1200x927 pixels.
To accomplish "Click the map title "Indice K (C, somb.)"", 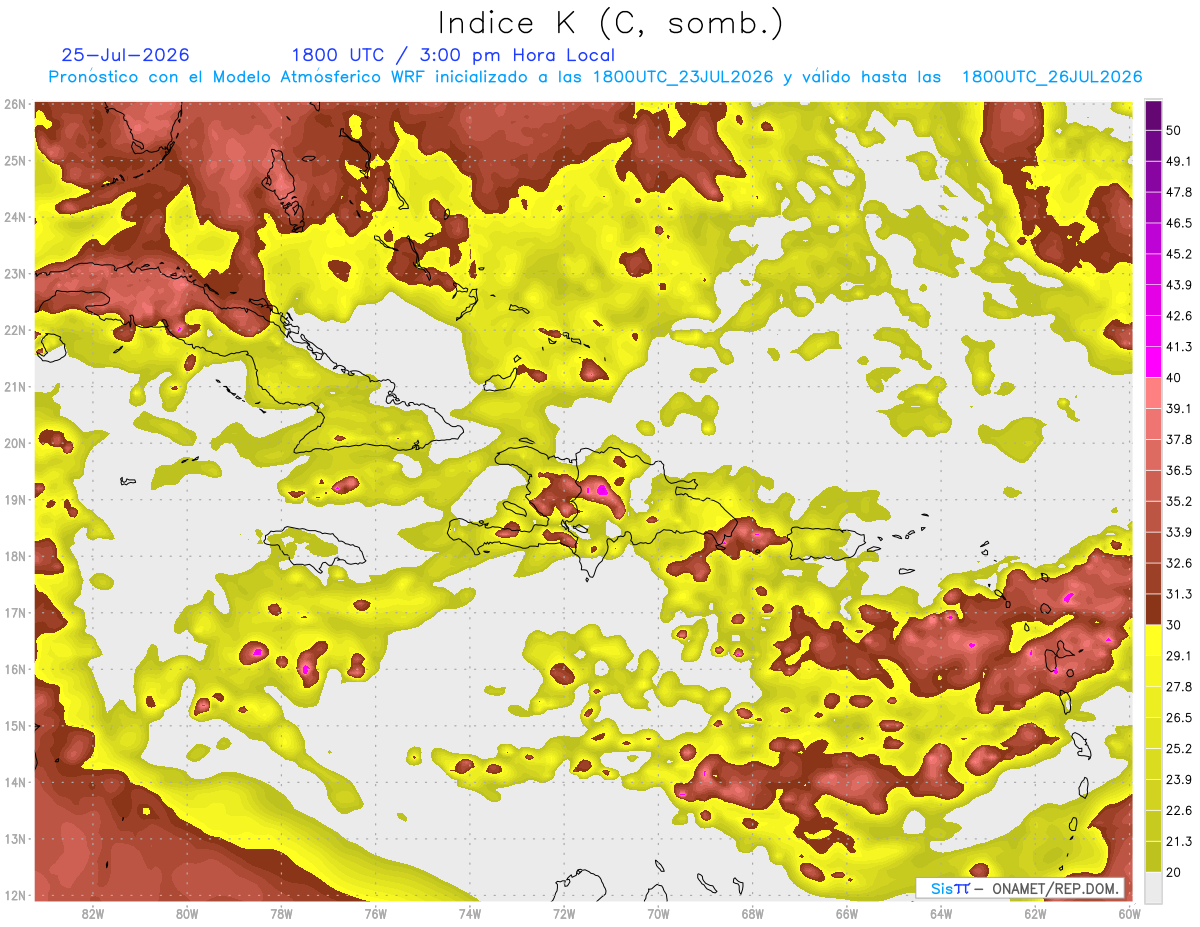I will pyautogui.click(x=610, y=23).
